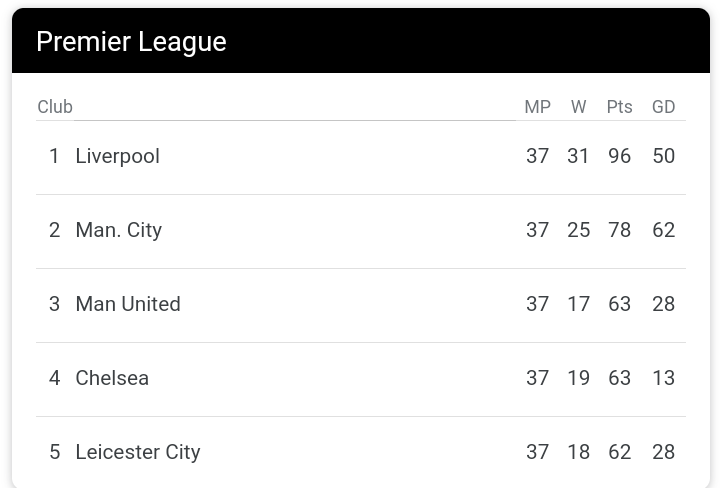The image size is (720, 488).
Task: Click Chelsea's goal difference of 13
Action: 663,378
